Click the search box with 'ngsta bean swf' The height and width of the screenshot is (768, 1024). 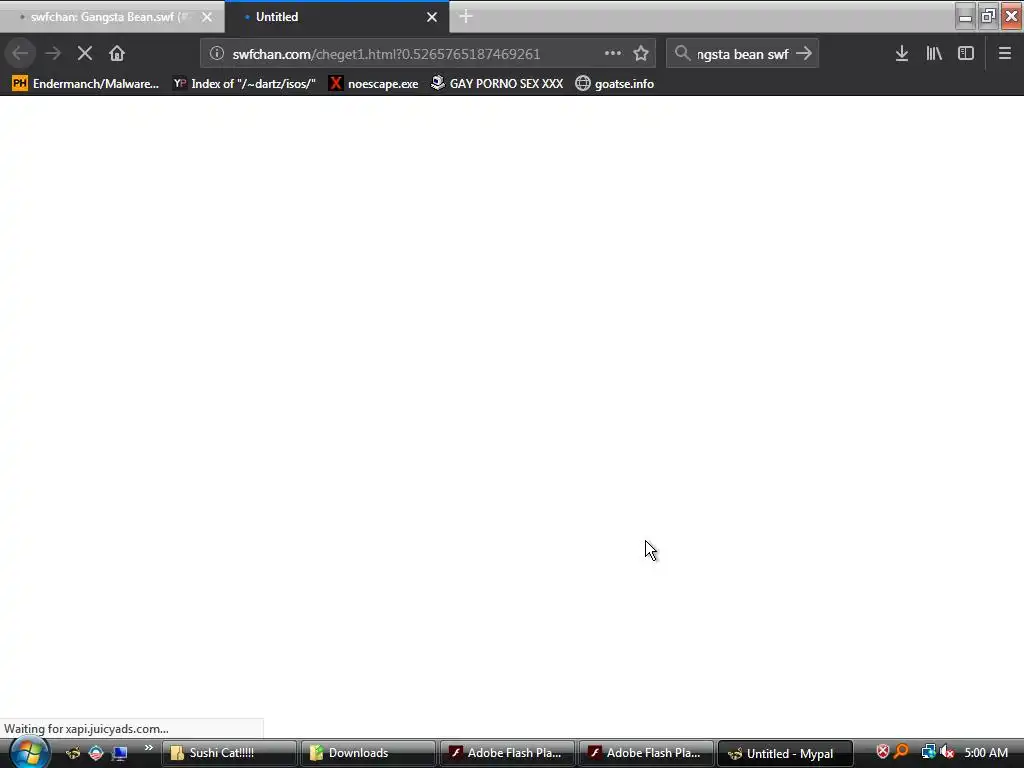tap(743, 54)
